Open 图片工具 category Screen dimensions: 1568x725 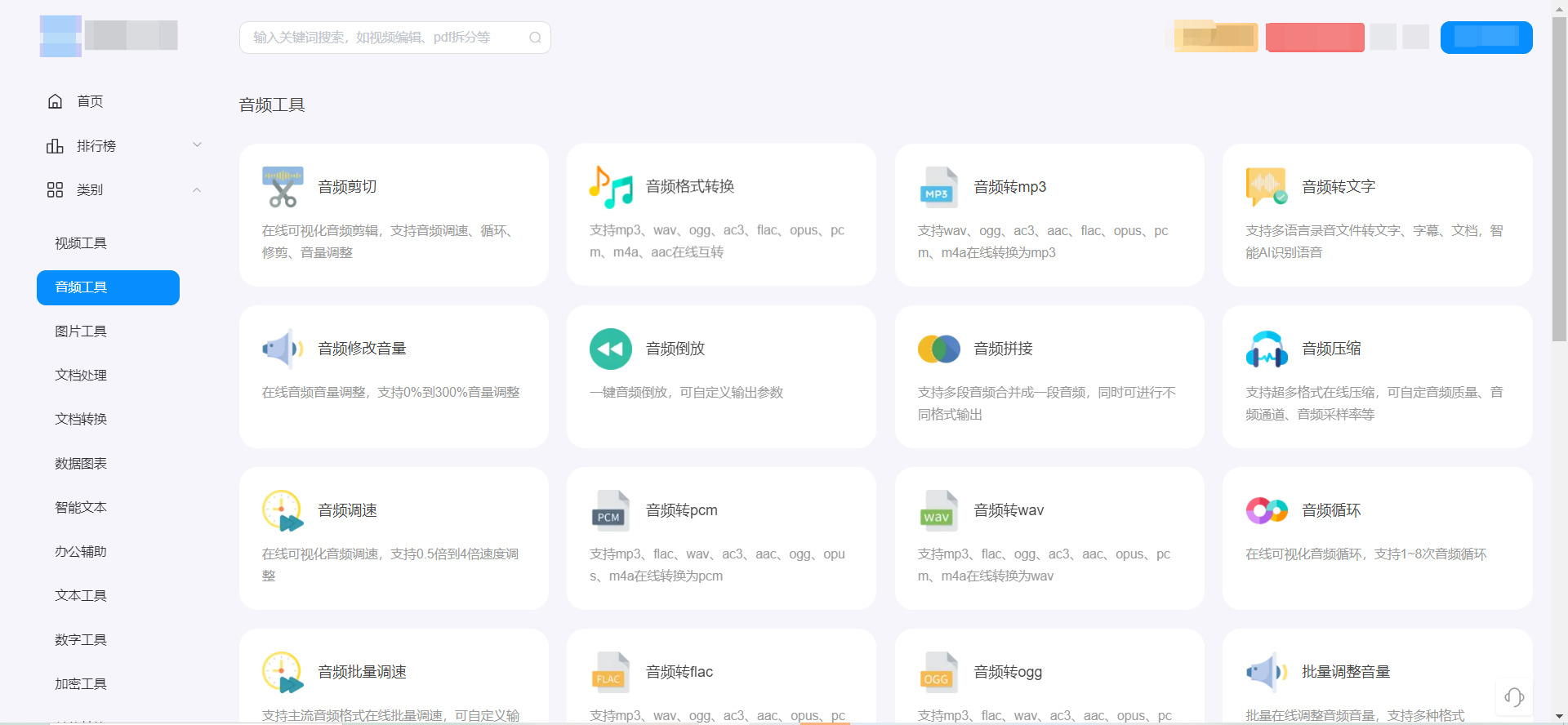pos(81,331)
